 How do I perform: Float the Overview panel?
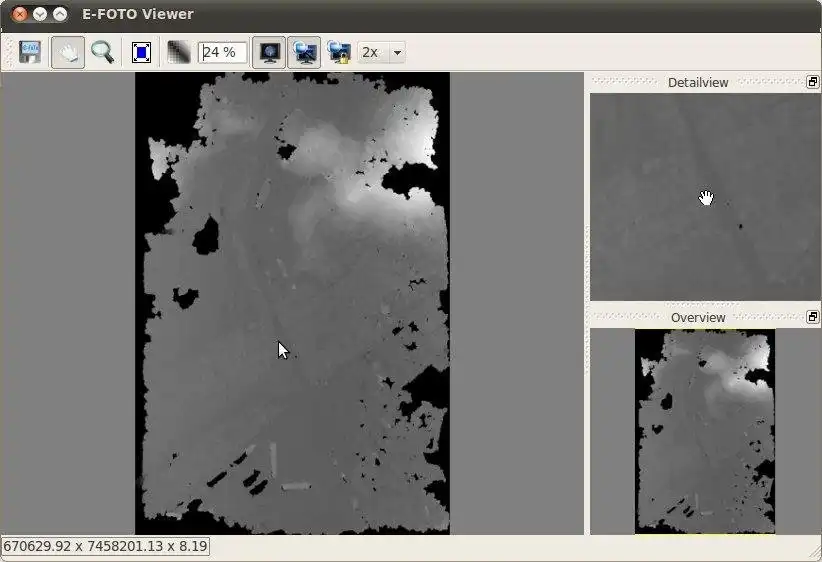pyautogui.click(x=812, y=317)
